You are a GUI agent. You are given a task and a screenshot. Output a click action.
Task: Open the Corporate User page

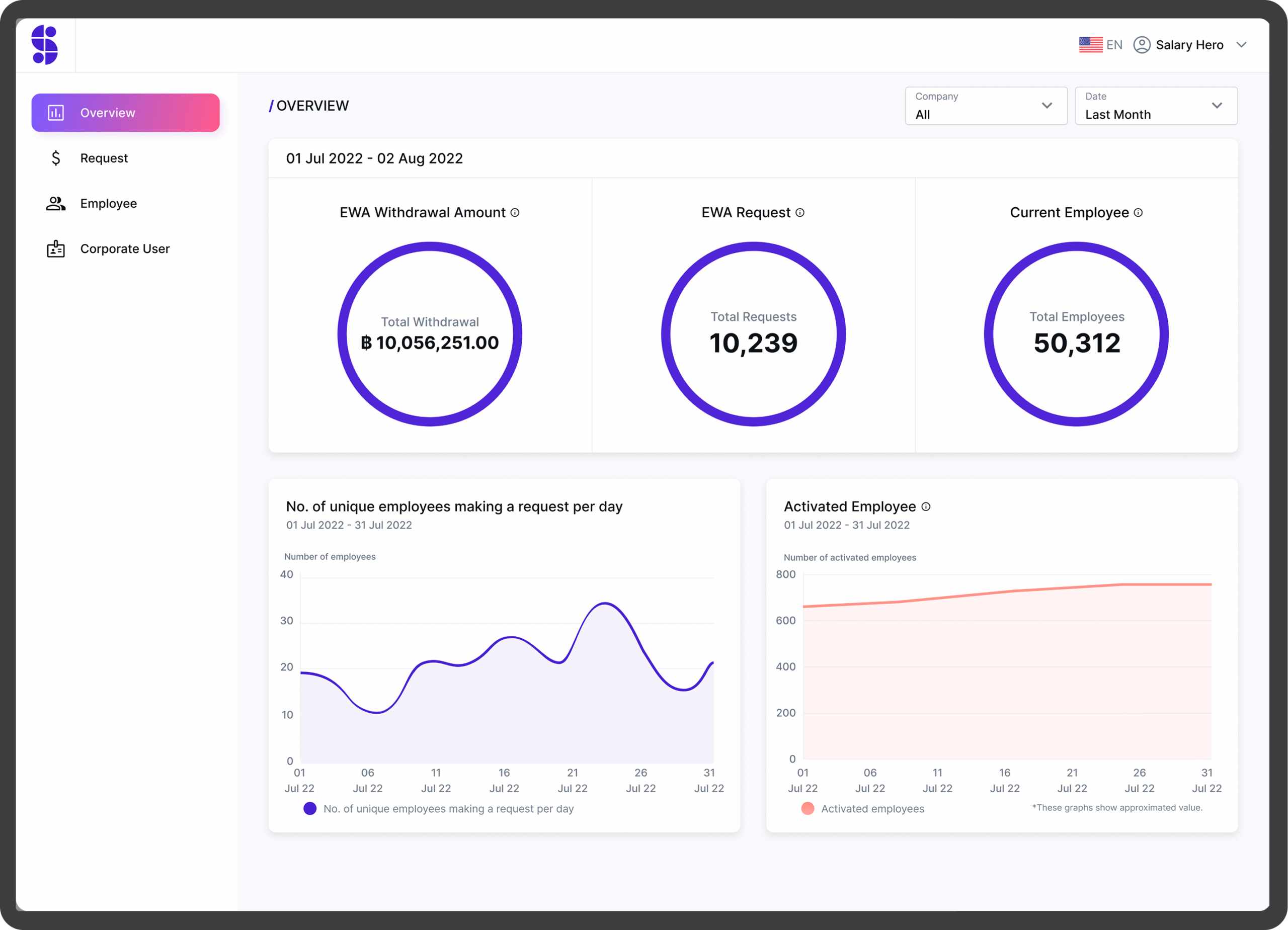click(125, 248)
